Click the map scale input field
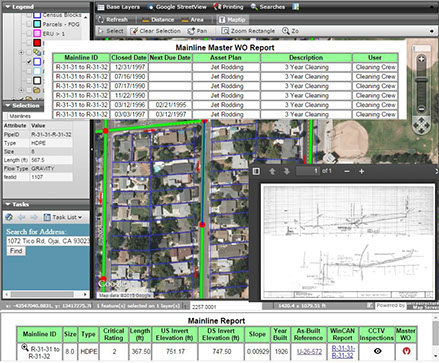This screenshot has width=439, height=363. 226,306
